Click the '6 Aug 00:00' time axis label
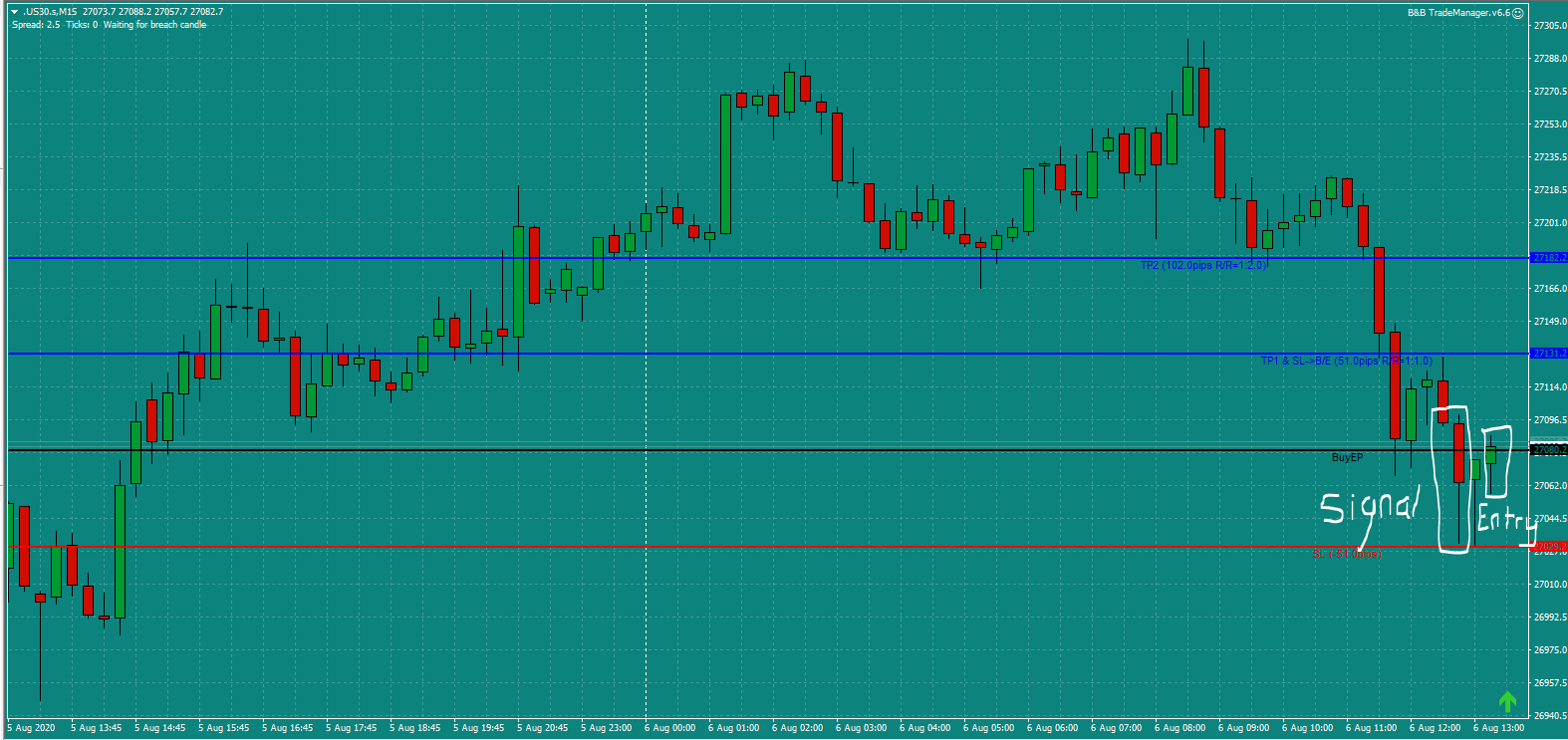Viewport: 1568px width, 740px height. pos(670,728)
